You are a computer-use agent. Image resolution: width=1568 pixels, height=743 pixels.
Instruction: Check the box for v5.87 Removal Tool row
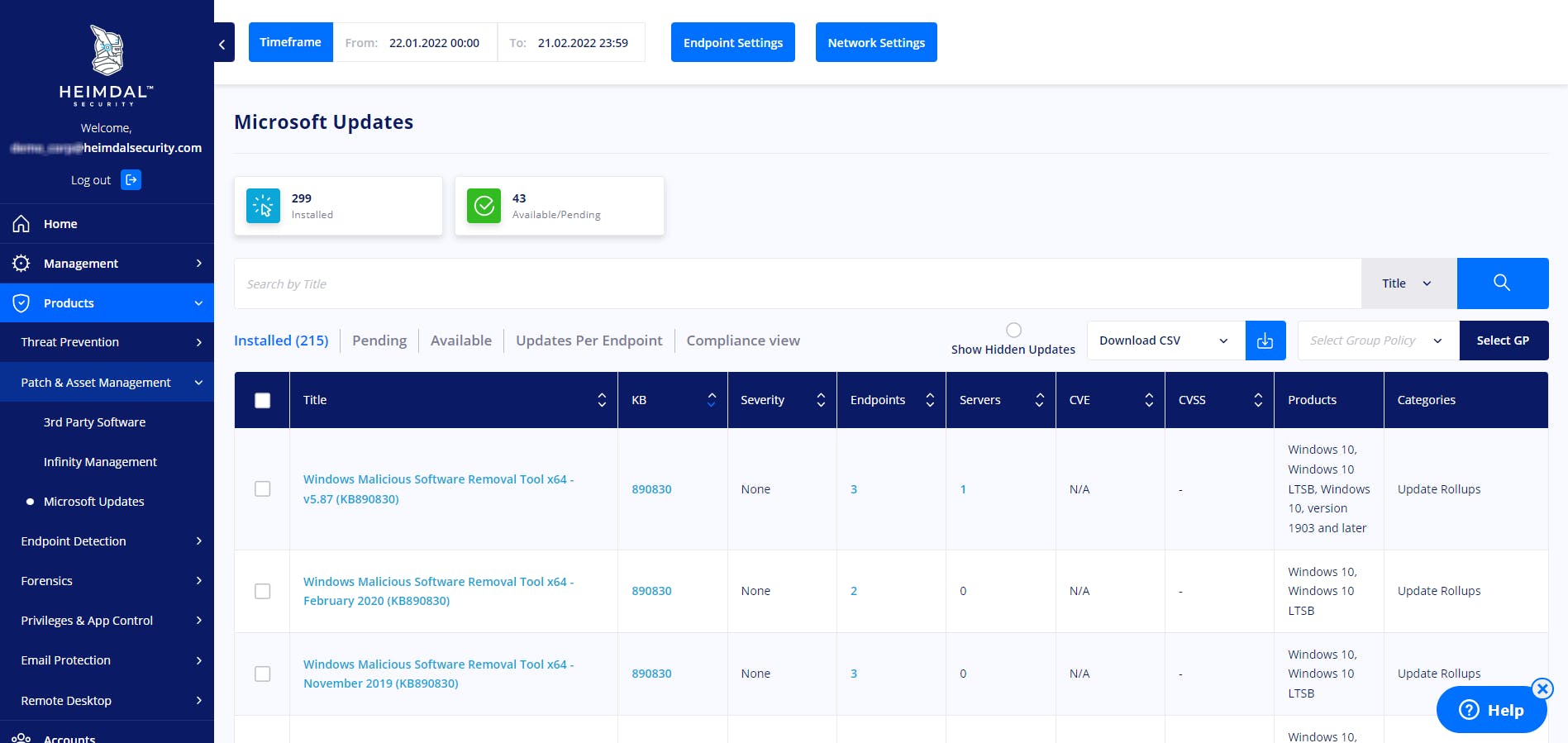point(263,489)
